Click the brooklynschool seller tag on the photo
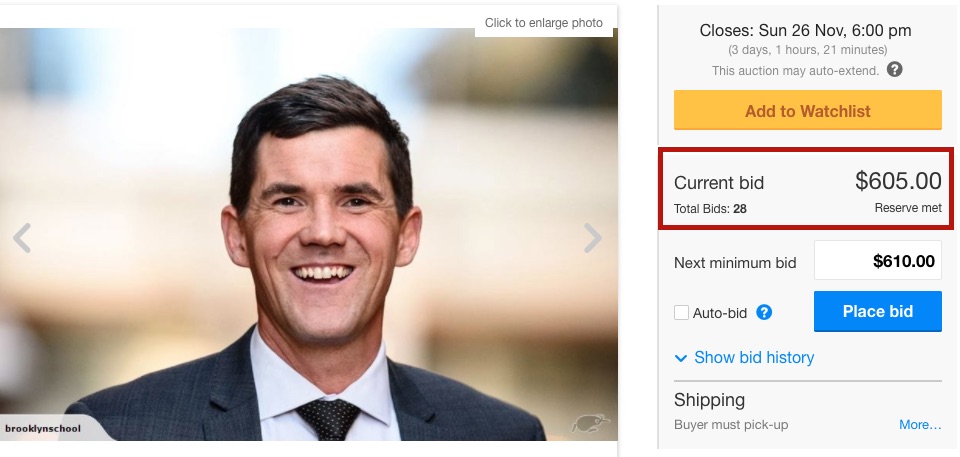960x457 pixels. [43, 428]
